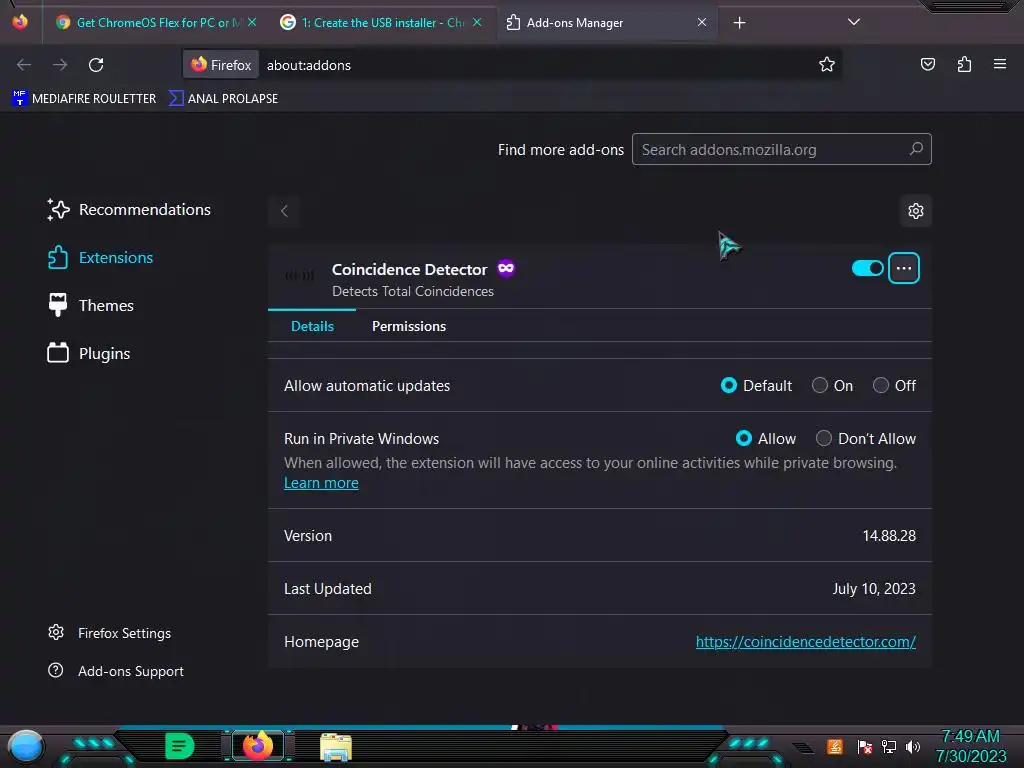Follow the Learn more link
This screenshot has width=1024, height=768.
click(321, 483)
